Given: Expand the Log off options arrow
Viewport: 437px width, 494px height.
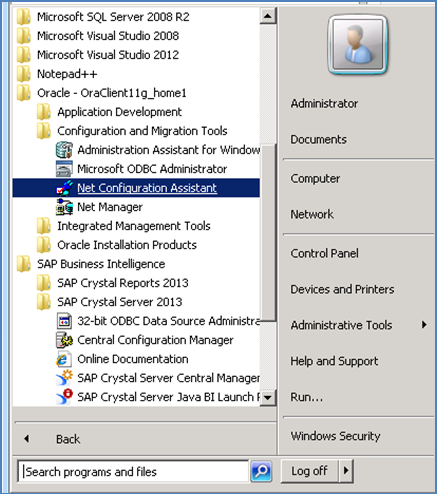Looking at the screenshot, I should click(x=346, y=471).
